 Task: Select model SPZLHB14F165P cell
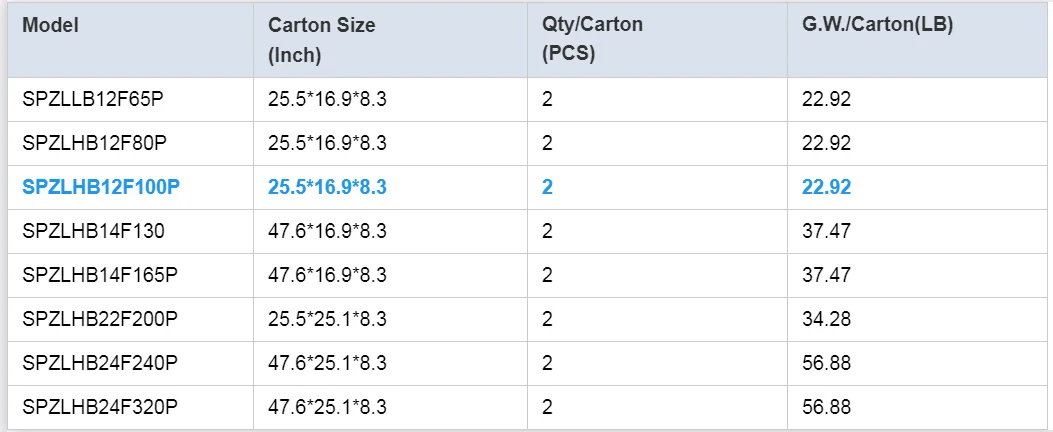(99, 275)
